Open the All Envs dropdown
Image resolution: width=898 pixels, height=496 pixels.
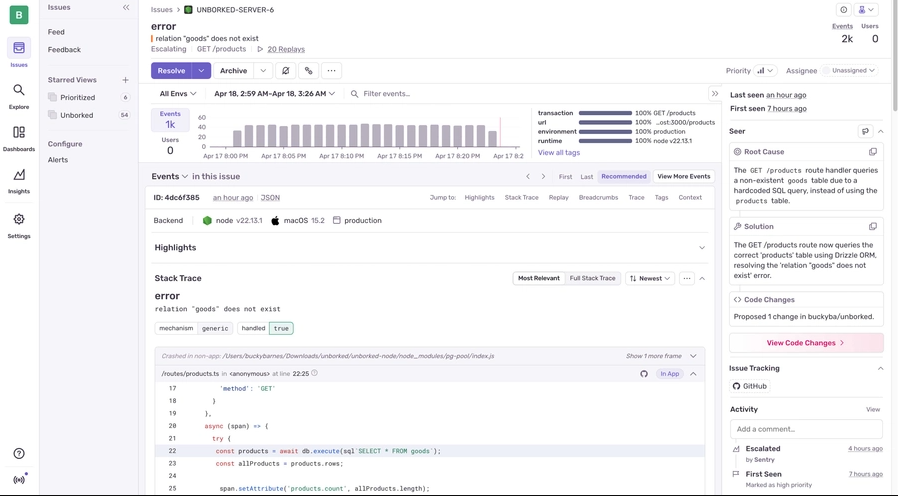(178, 94)
